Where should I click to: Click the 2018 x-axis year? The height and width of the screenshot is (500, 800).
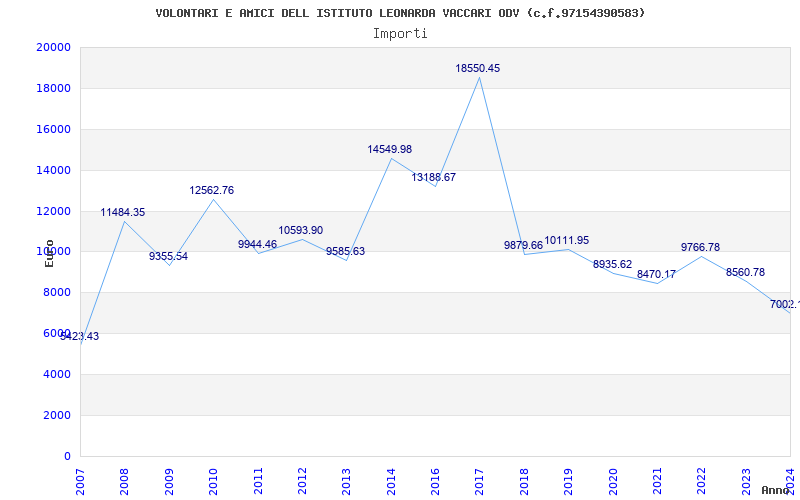524,481
